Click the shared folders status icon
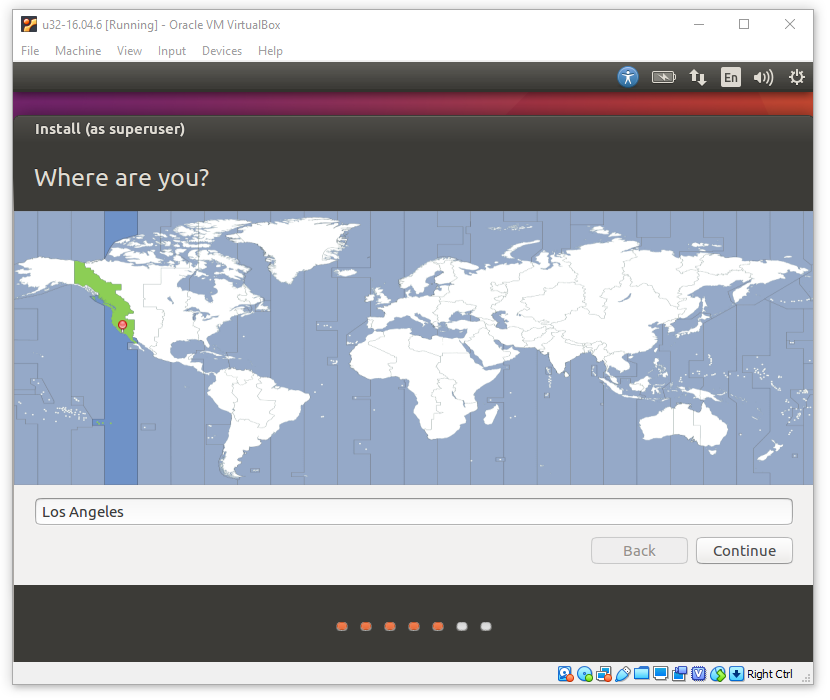The height and width of the screenshot is (700, 830). [641, 674]
